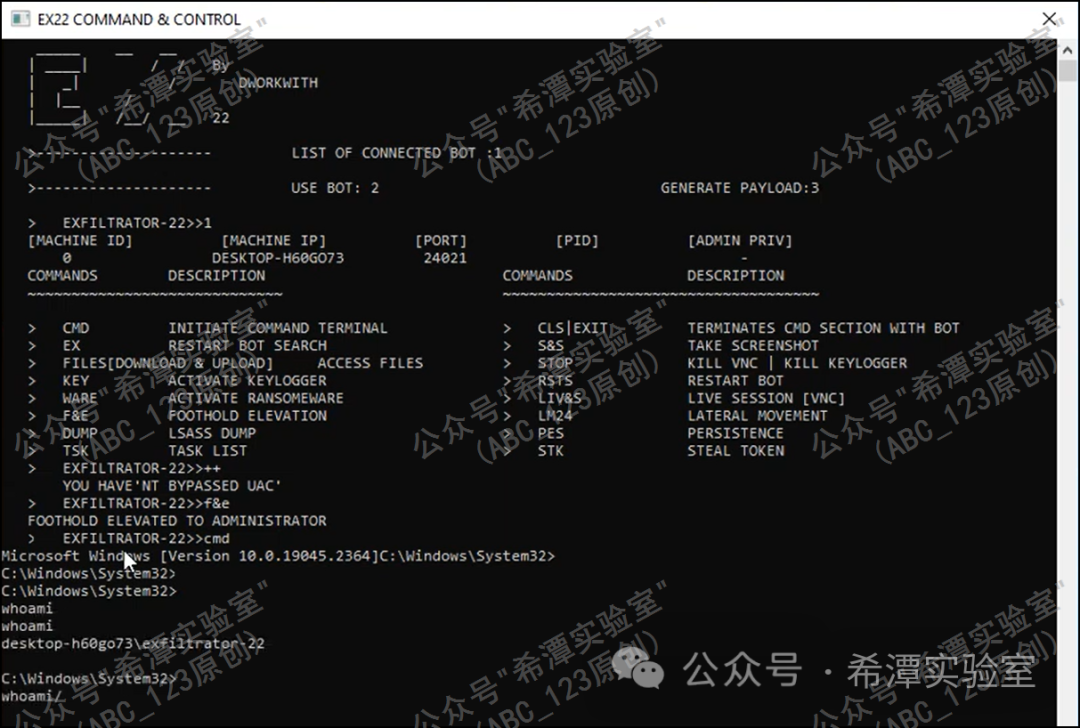Click the 'RSTS' command entry
This screenshot has height=728, width=1080.
pos(555,381)
